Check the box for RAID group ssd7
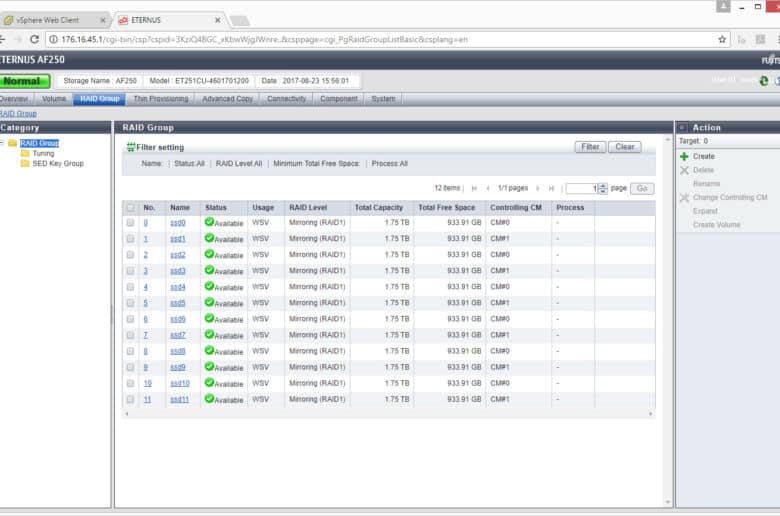Screen dimensions: 780x516 click(x=130, y=335)
